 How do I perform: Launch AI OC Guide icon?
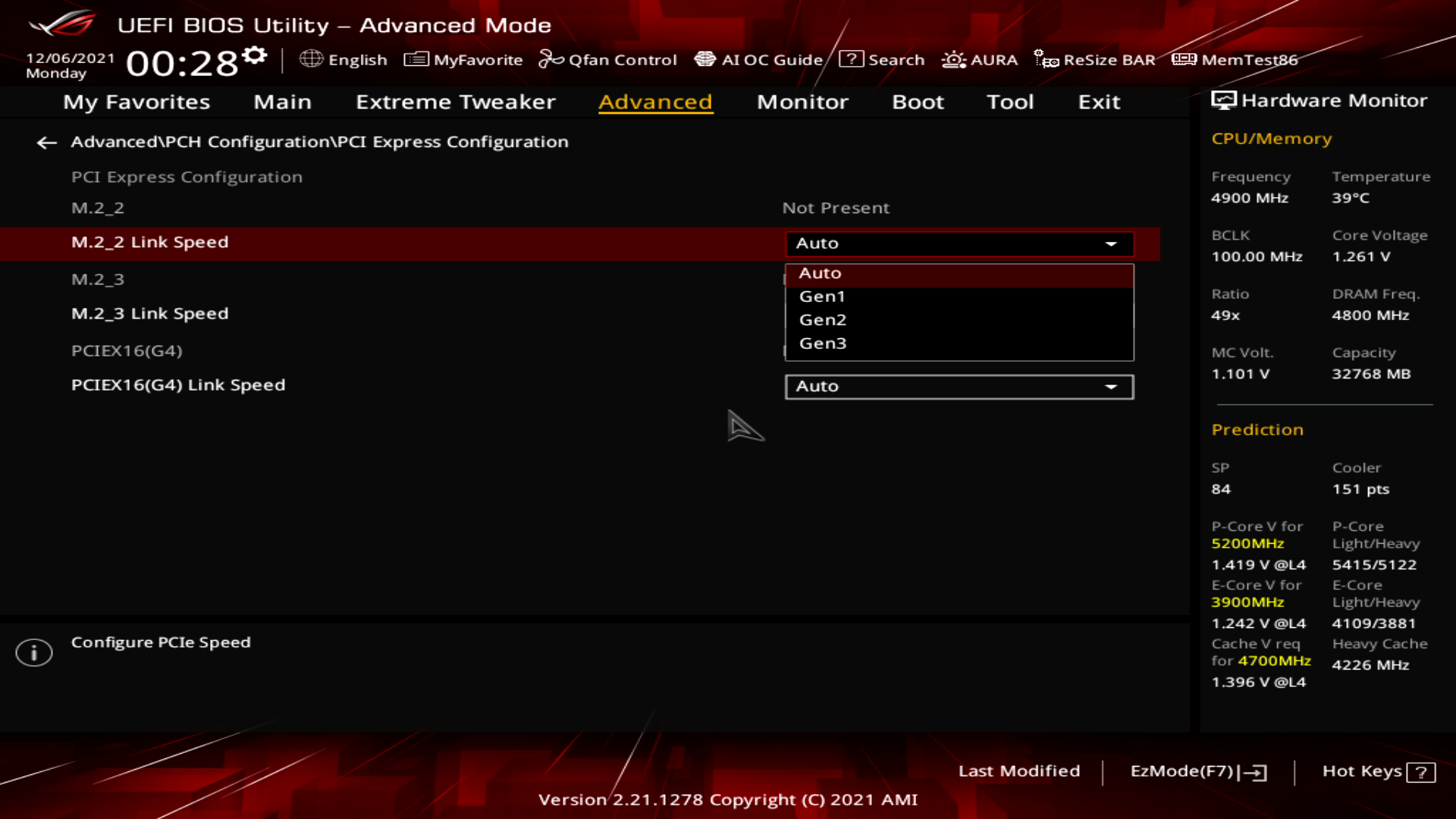tap(704, 59)
